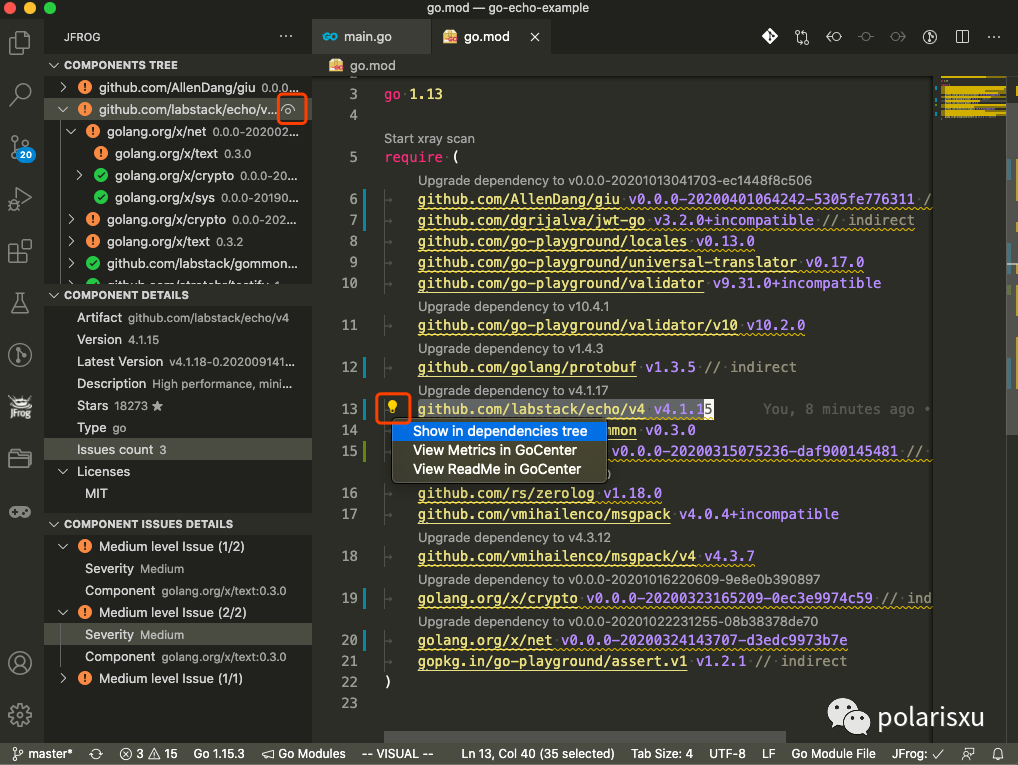Select the Issues count 3 row
The image size is (1018, 765).
(178, 449)
